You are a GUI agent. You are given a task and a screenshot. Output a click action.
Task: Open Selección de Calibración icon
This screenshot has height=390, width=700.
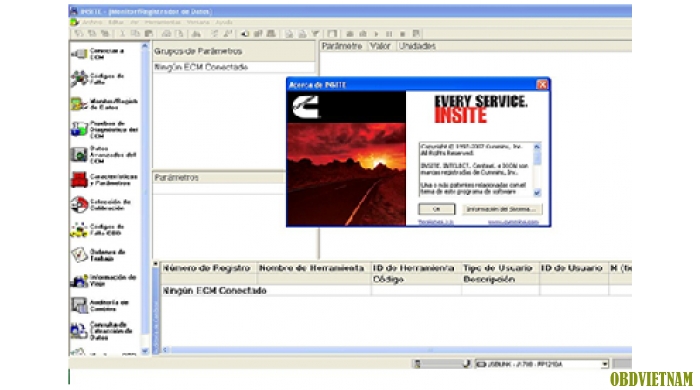79,205
